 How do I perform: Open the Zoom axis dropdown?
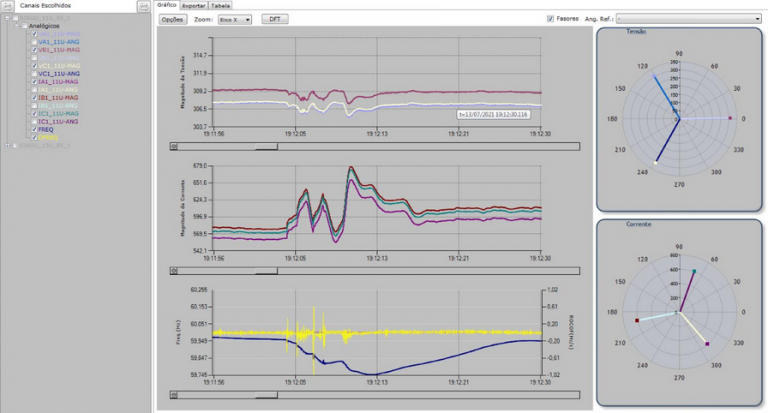click(235, 19)
